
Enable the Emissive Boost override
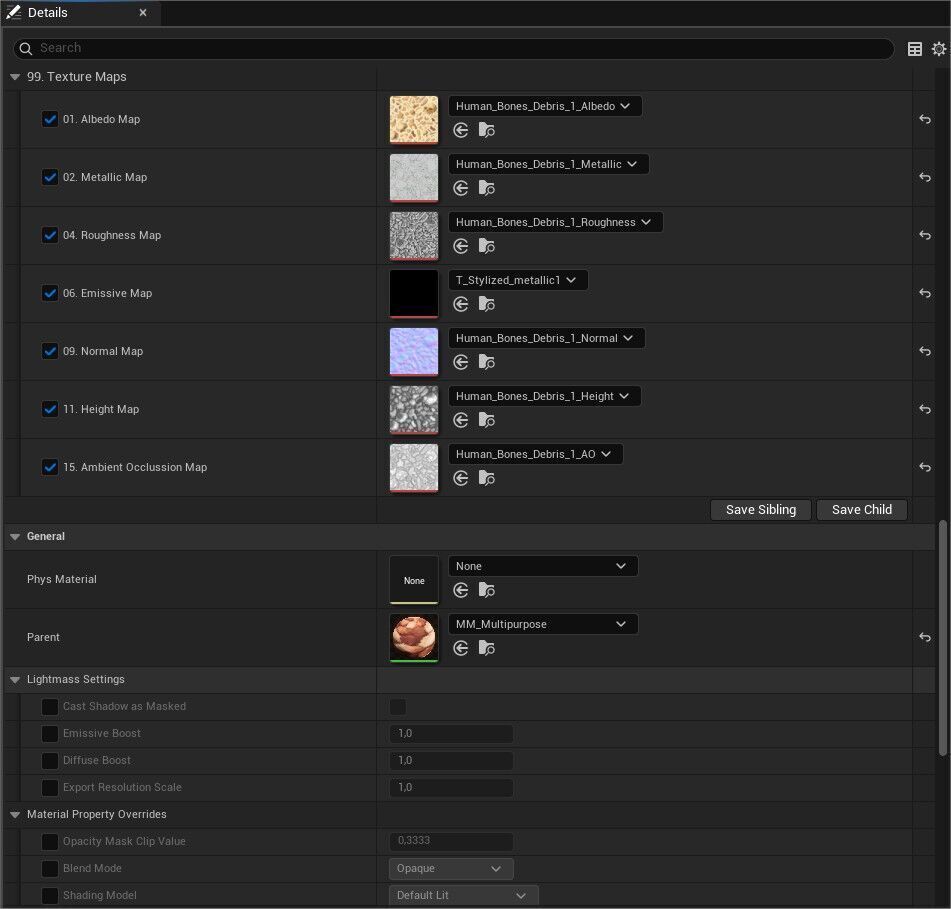coord(50,733)
